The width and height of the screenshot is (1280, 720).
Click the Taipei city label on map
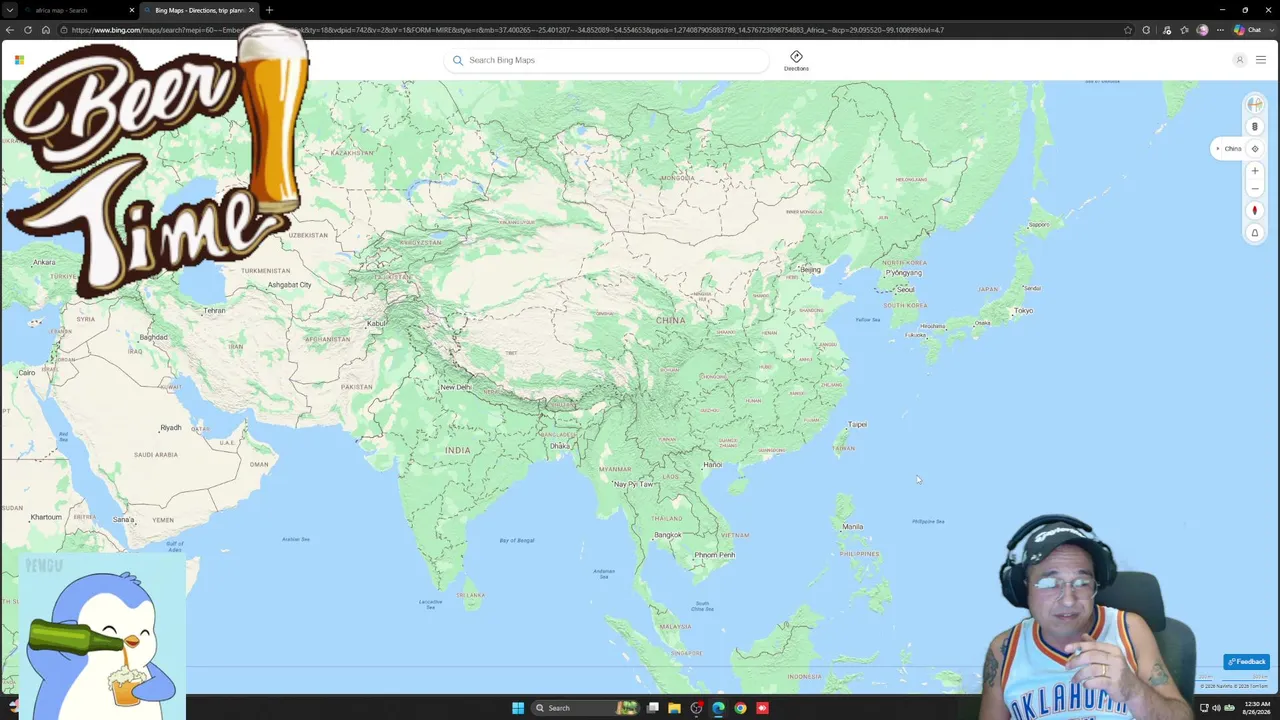coord(858,425)
